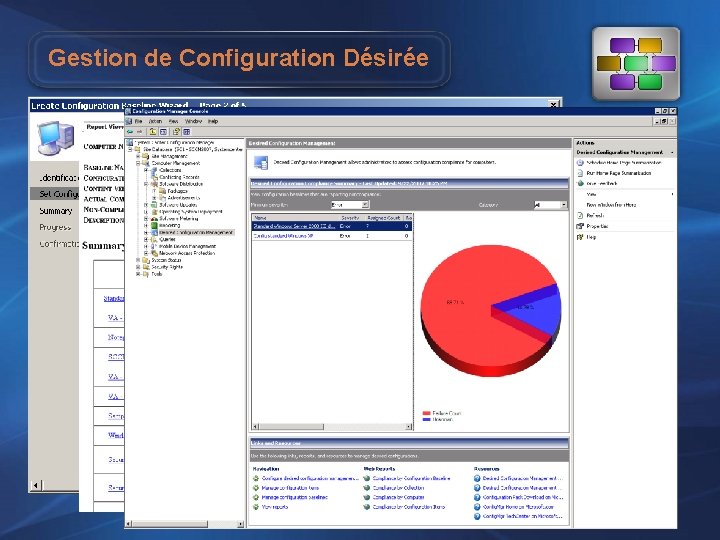Click the blue Unknown legend swatch
Image resolution: width=720 pixels, height=540 pixels.
click(426, 419)
